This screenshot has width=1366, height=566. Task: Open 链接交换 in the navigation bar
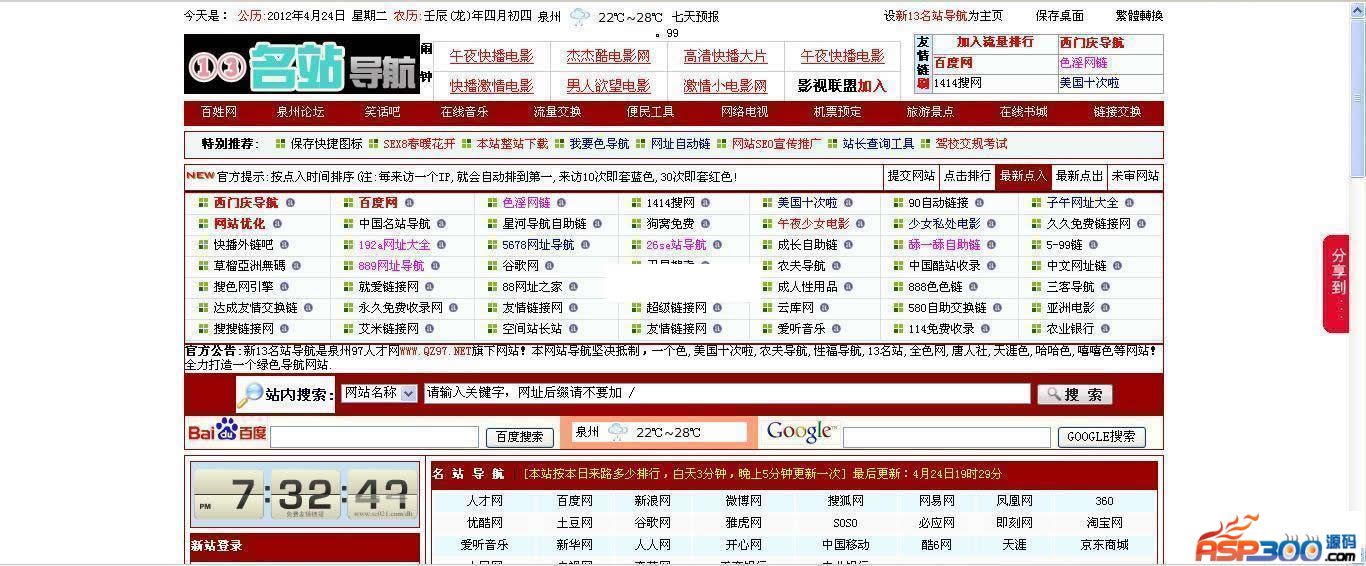click(x=1117, y=112)
